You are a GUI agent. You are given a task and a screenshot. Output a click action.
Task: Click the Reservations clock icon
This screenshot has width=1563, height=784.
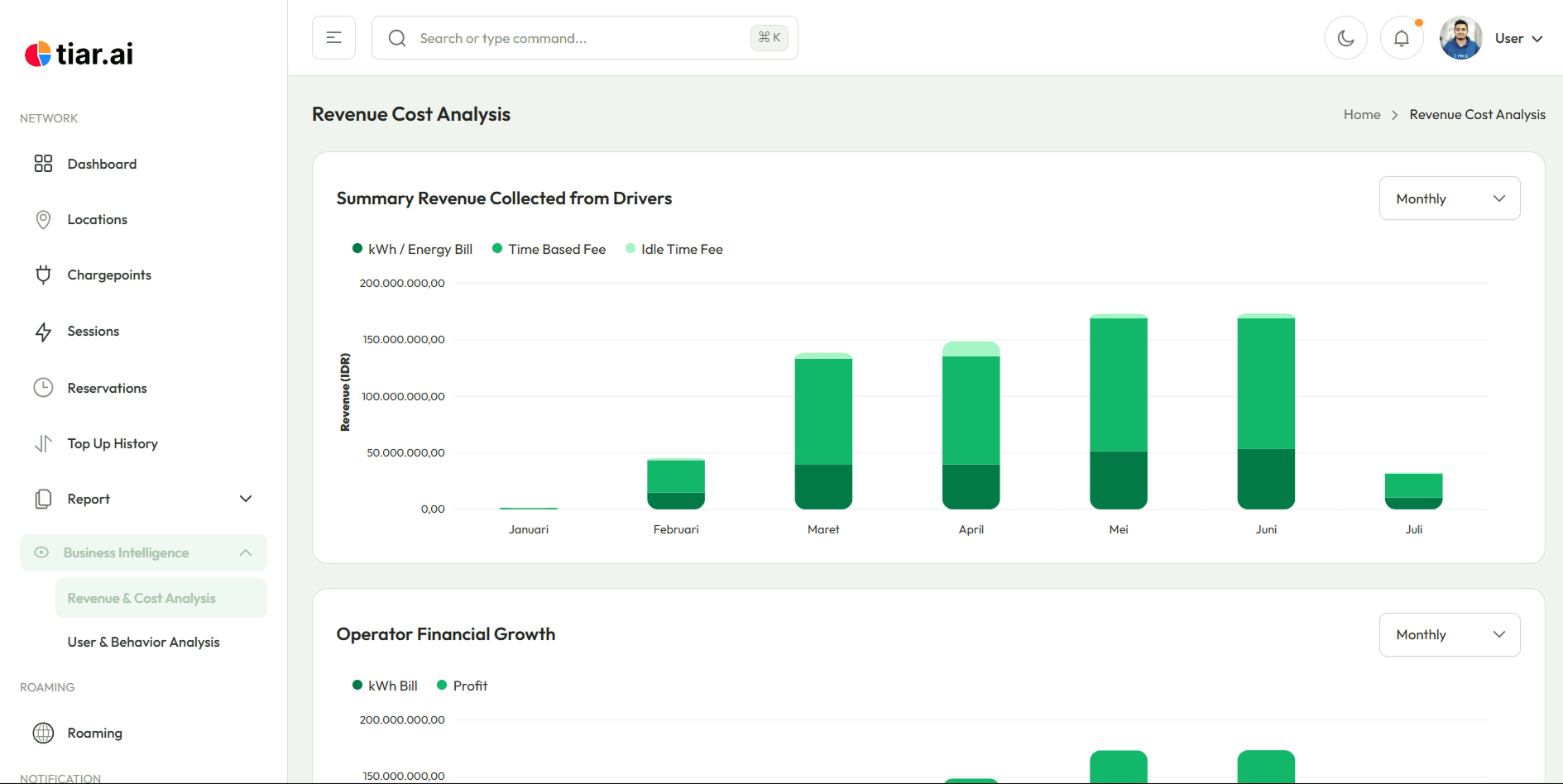[43, 388]
